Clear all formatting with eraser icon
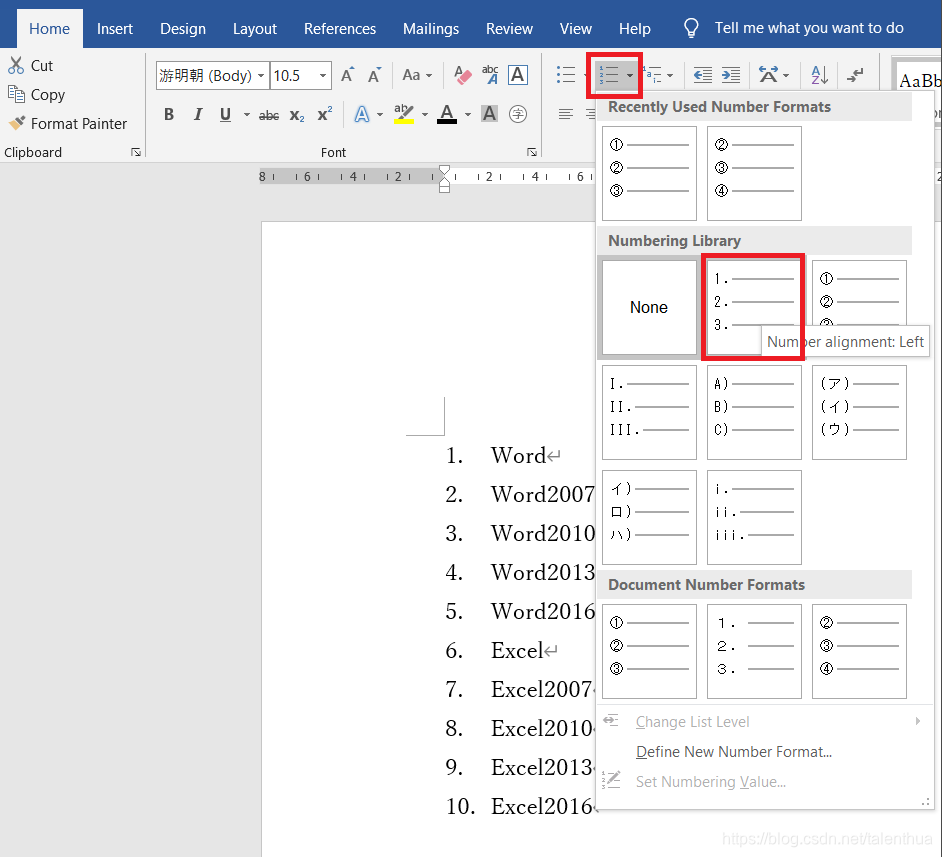 462,75
